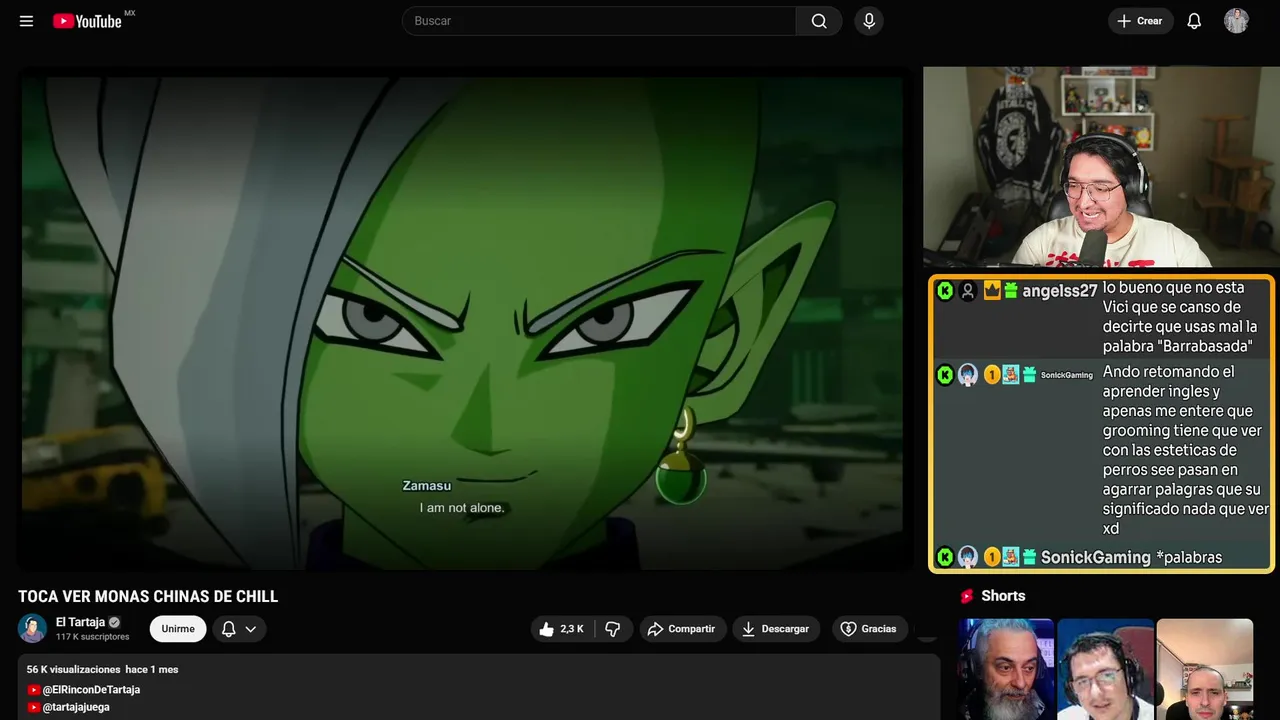
Task: Click the angelss27 username in chat
Action: (x=1060, y=291)
